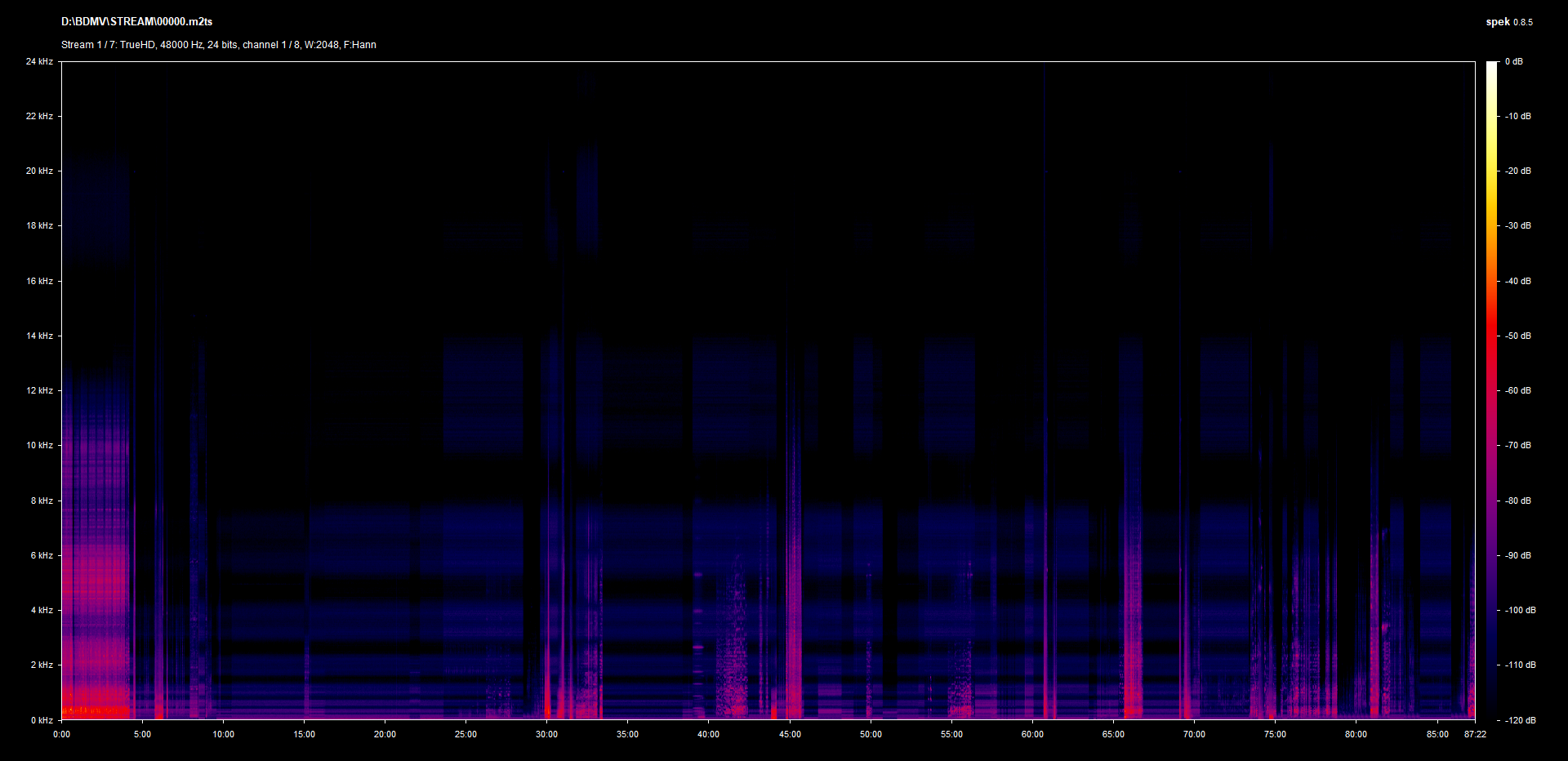Click the 87:22 end time label
Image resolution: width=1568 pixels, height=761 pixels.
coord(1475,734)
